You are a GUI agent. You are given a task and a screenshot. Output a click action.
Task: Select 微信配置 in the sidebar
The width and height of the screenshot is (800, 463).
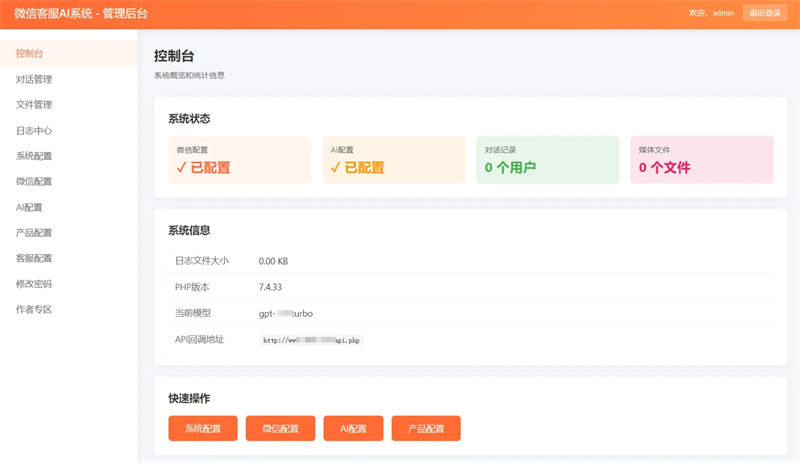34,181
